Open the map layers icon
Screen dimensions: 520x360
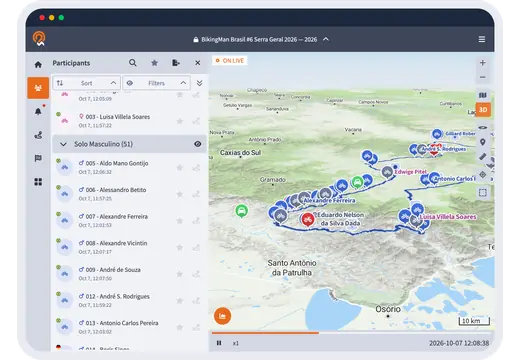pos(483,95)
